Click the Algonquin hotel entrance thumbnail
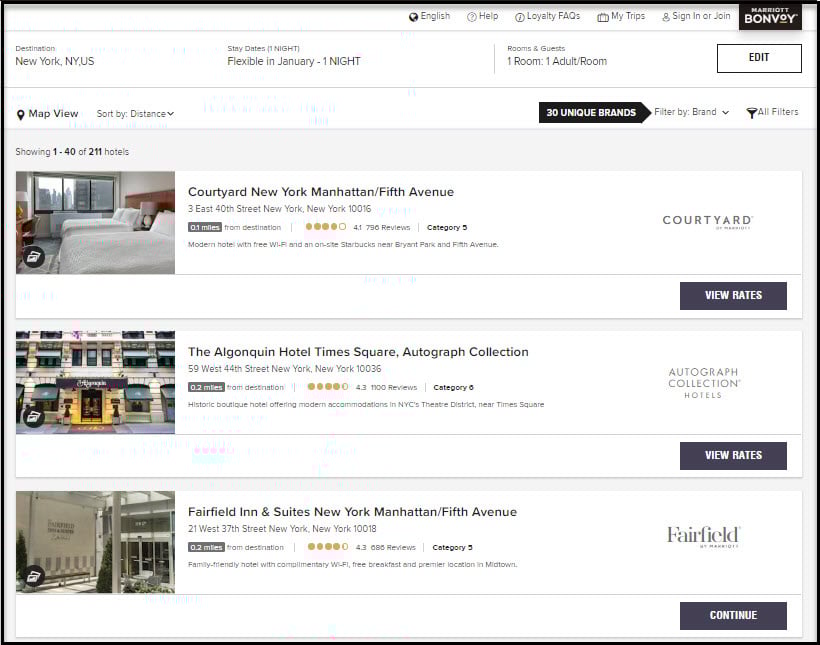The height and width of the screenshot is (645, 820). pyautogui.click(x=95, y=382)
